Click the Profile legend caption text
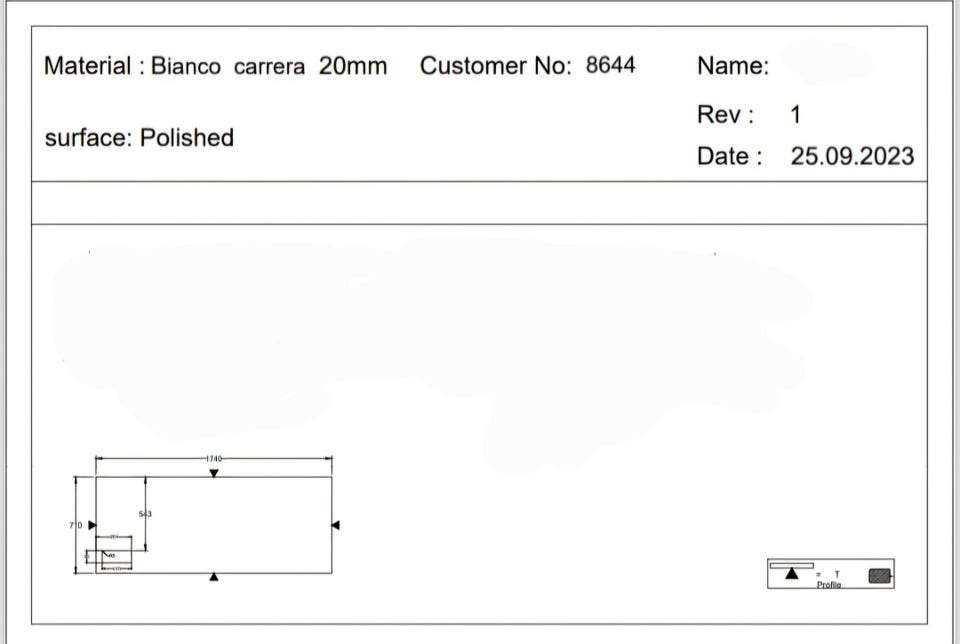This screenshot has height=644, width=960. 829,585
